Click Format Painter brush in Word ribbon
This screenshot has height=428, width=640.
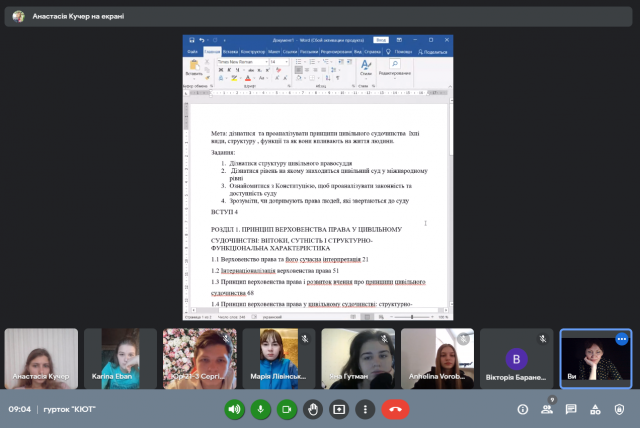207,78
